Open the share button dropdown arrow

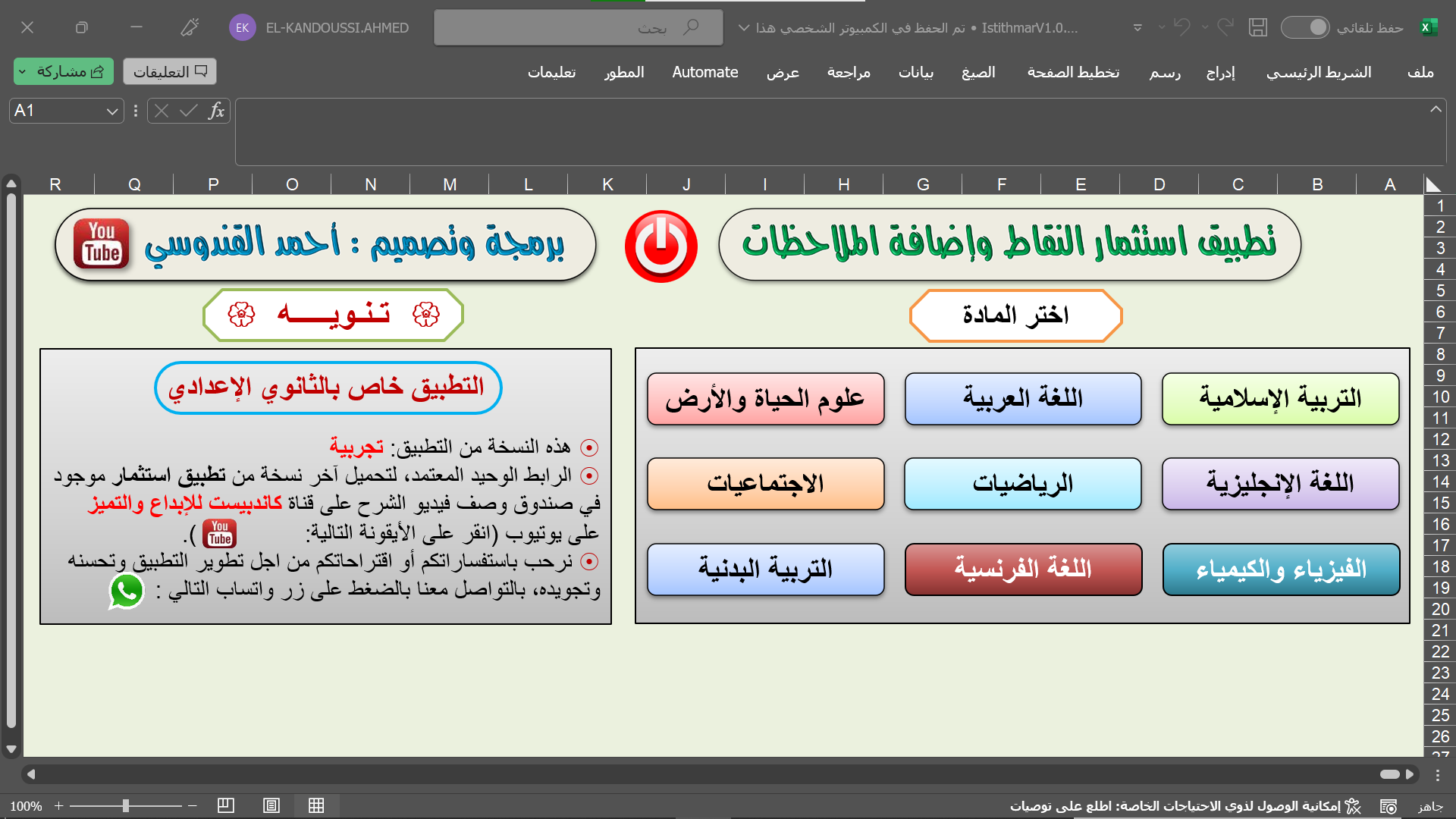pyautogui.click(x=23, y=72)
